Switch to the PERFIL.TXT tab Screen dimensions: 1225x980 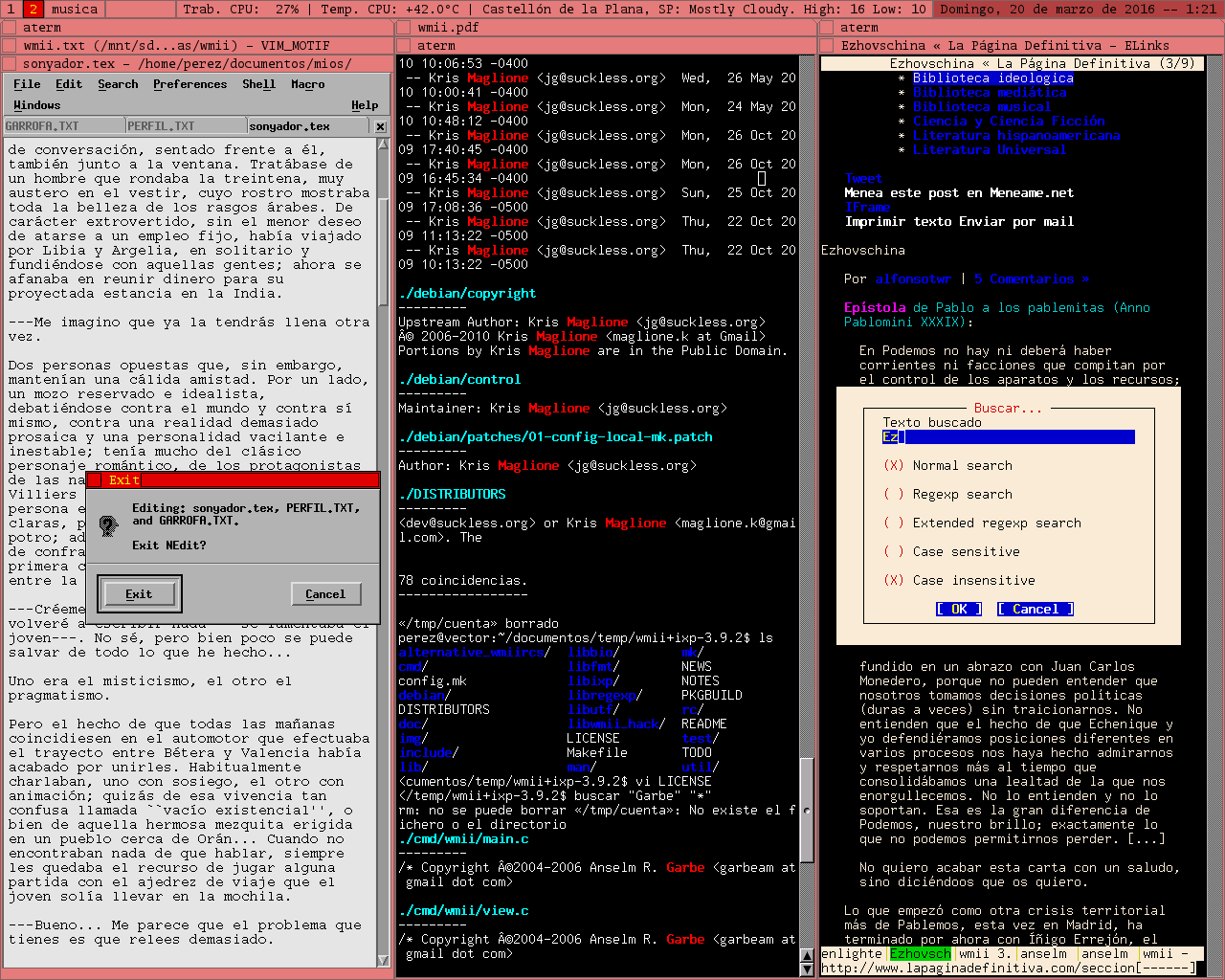[186, 126]
